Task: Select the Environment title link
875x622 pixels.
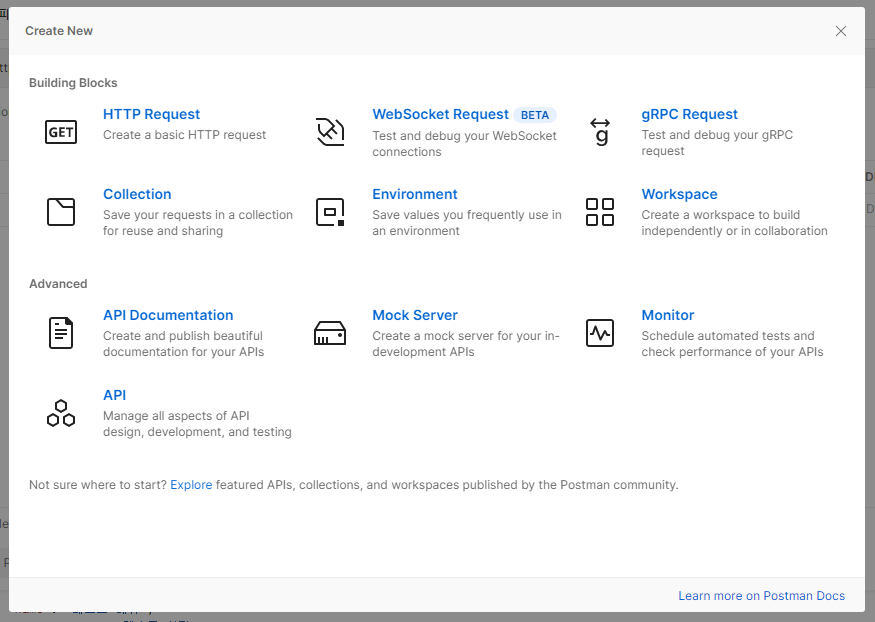Action: [415, 194]
